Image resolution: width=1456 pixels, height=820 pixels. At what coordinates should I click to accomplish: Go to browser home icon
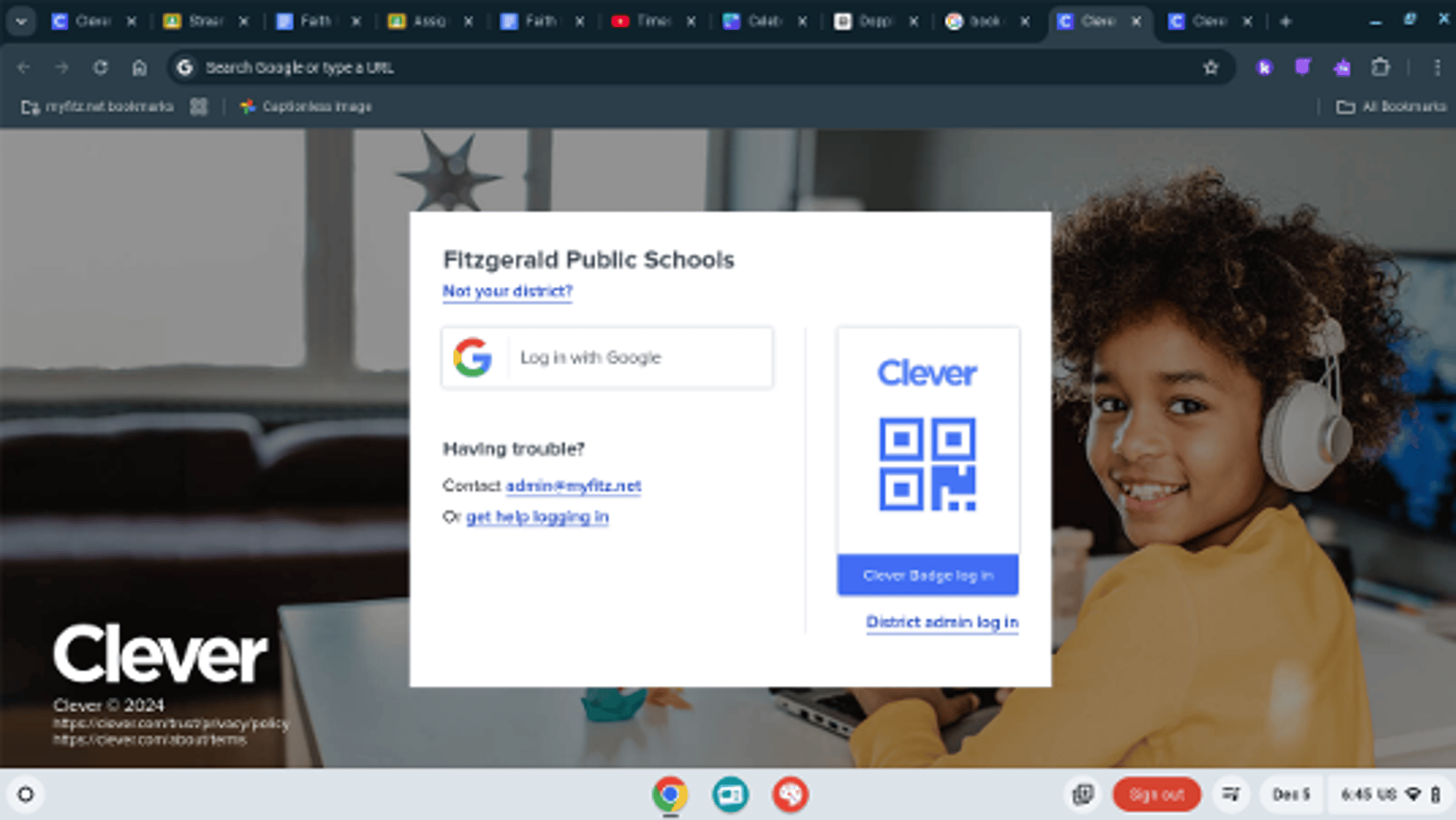[x=139, y=68]
